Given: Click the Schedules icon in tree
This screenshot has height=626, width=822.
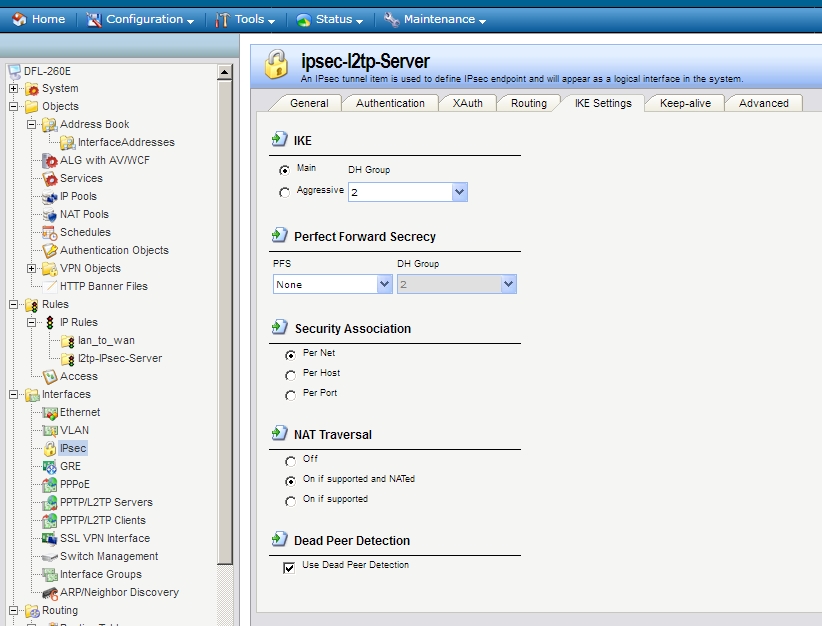Looking at the screenshot, I should tap(50, 233).
